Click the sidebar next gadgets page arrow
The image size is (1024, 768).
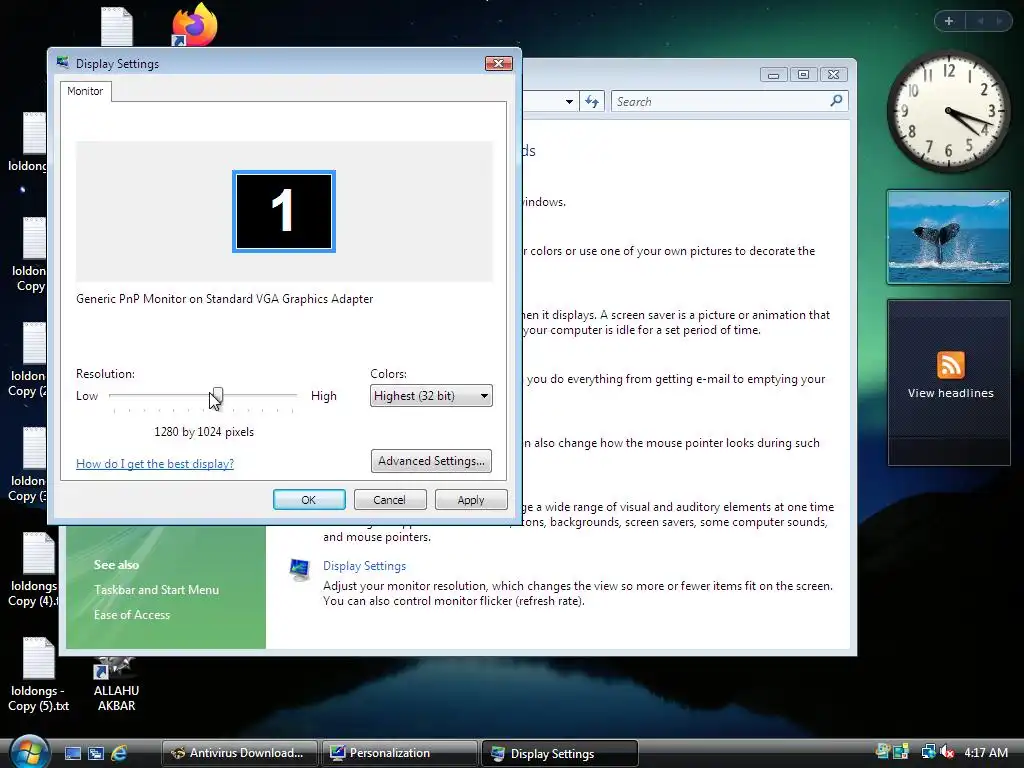[x=999, y=21]
